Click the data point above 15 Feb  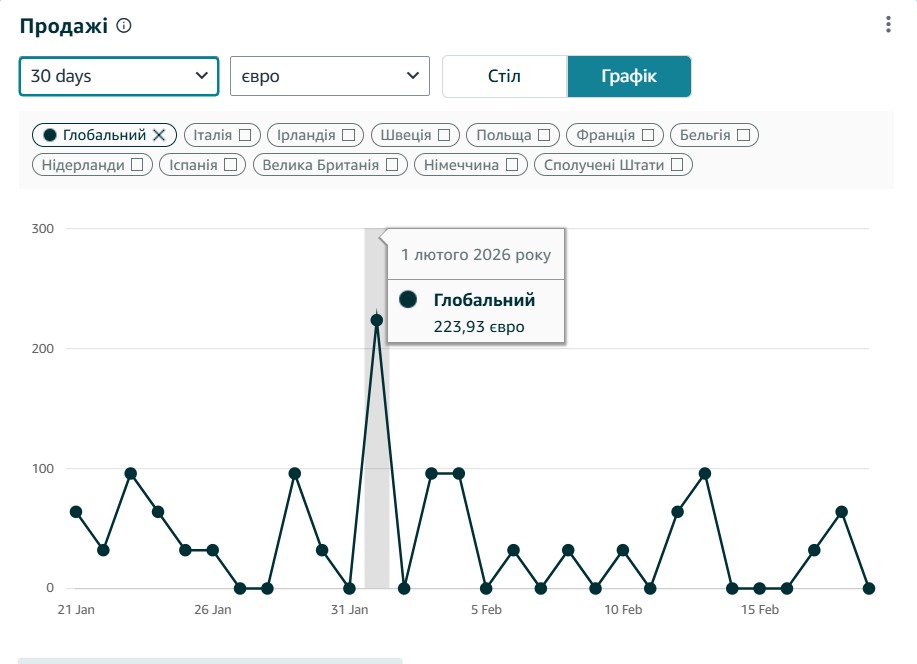[760, 588]
